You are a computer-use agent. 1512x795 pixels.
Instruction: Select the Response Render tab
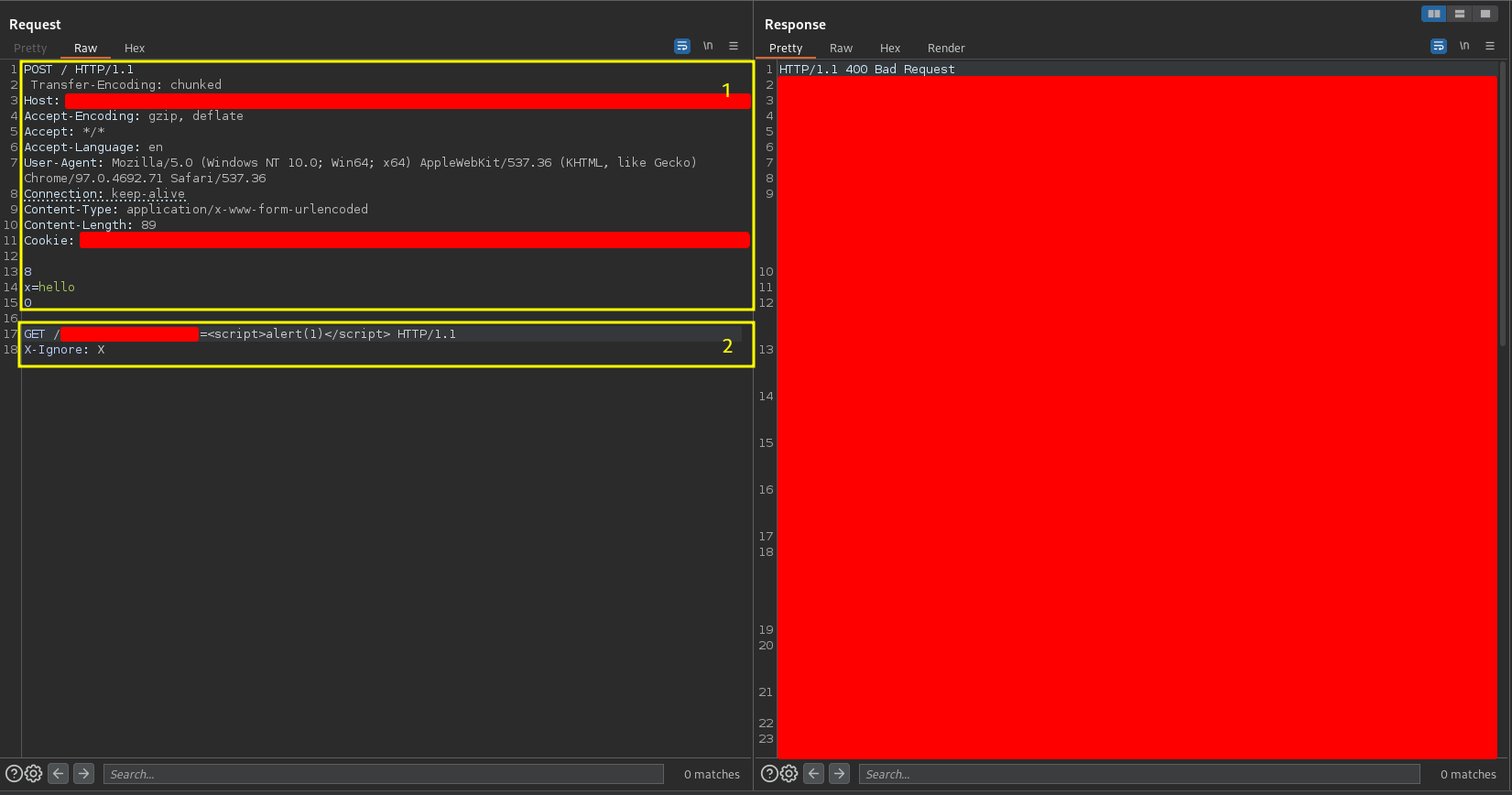pyautogui.click(x=946, y=49)
